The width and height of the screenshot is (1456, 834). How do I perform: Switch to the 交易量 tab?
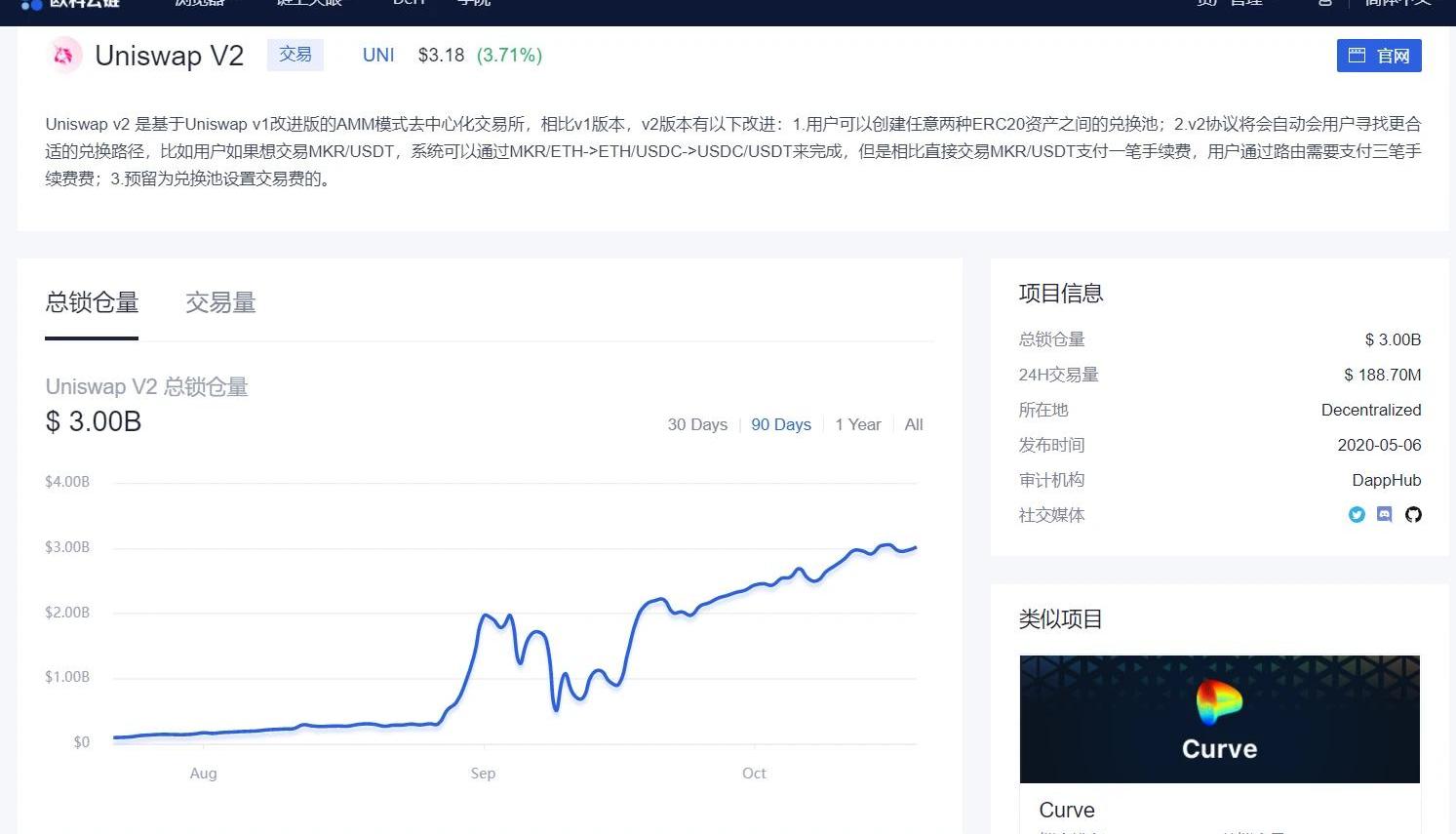coord(220,303)
